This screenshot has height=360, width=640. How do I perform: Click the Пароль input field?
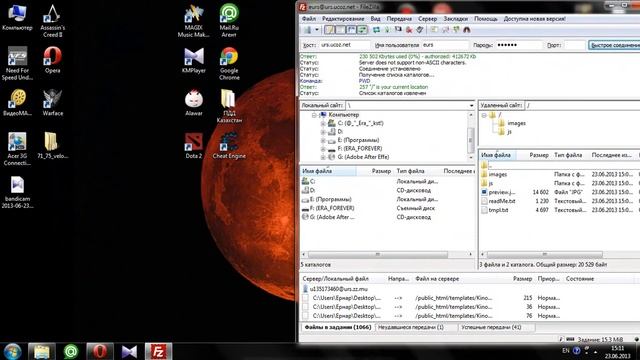click(518, 45)
